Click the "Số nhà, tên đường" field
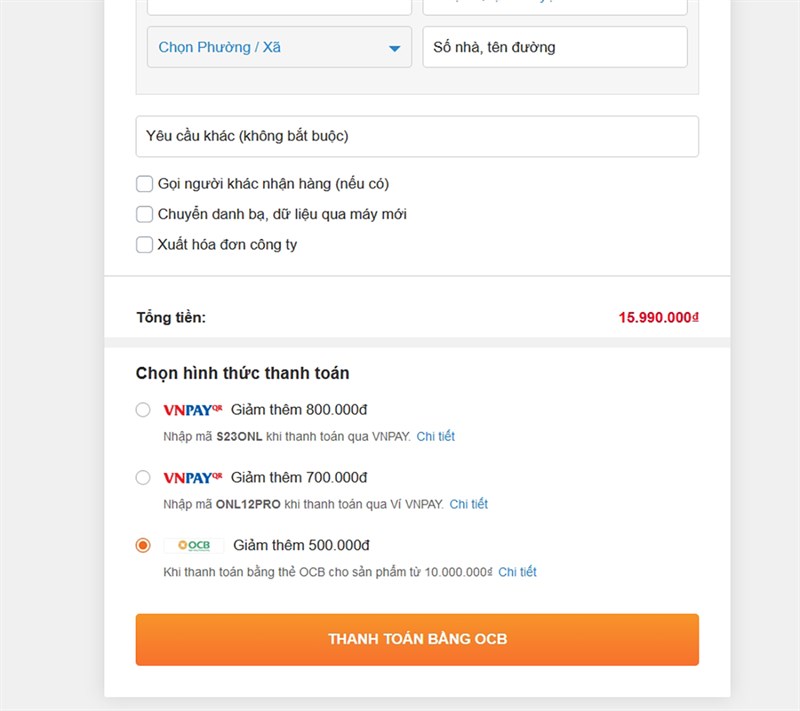The image size is (800, 711). tap(555, 47)
